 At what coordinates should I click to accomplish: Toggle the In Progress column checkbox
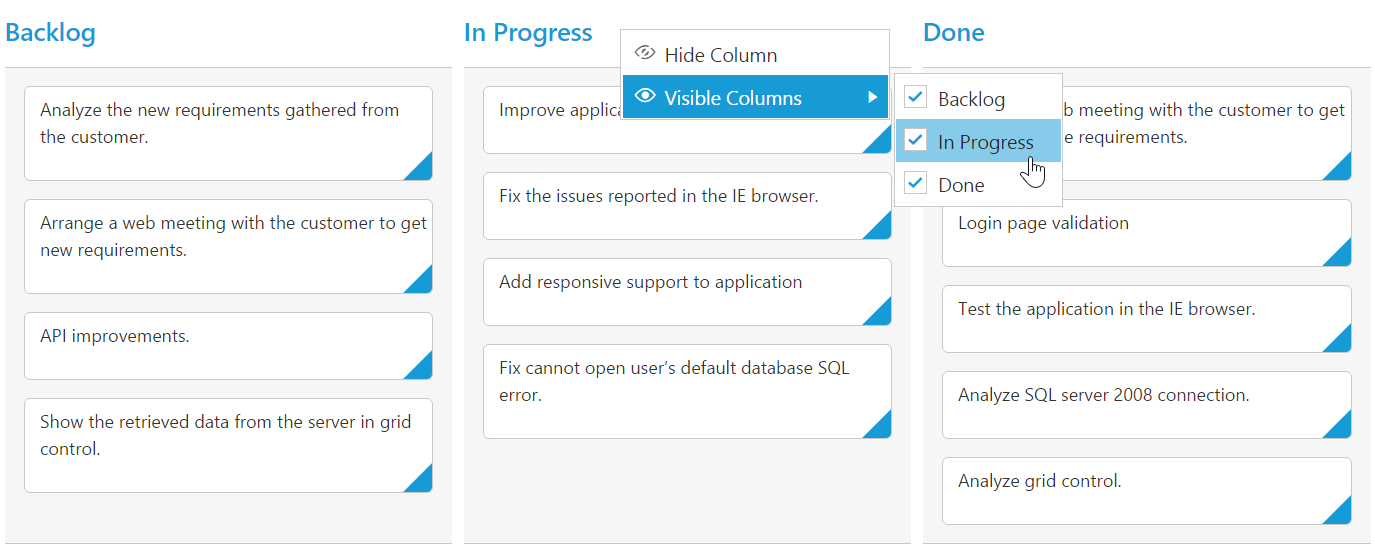point(915,140)
